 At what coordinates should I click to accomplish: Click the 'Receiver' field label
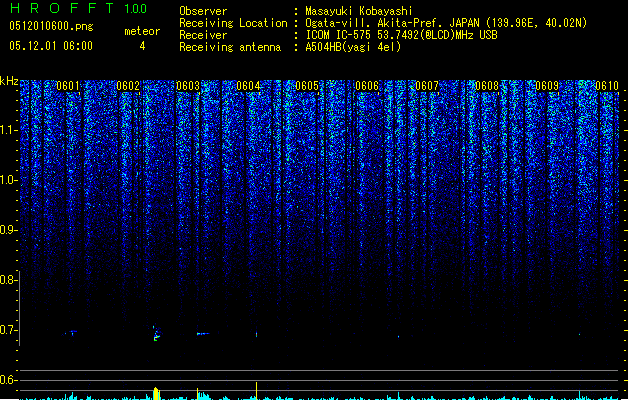point(203,35)
